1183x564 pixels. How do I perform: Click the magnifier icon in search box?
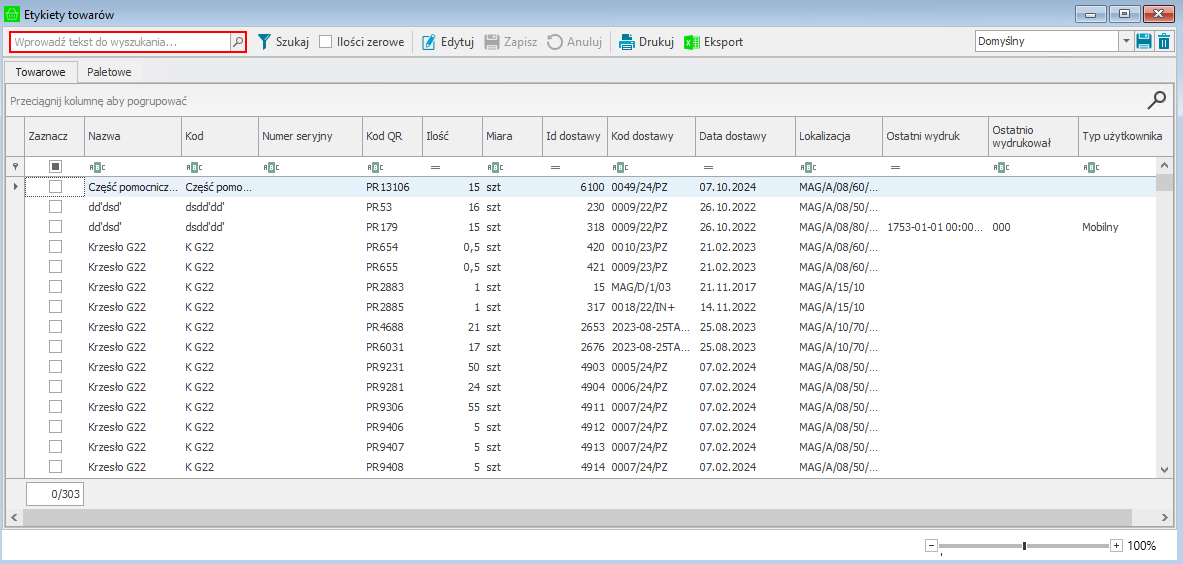click(237, 42)
